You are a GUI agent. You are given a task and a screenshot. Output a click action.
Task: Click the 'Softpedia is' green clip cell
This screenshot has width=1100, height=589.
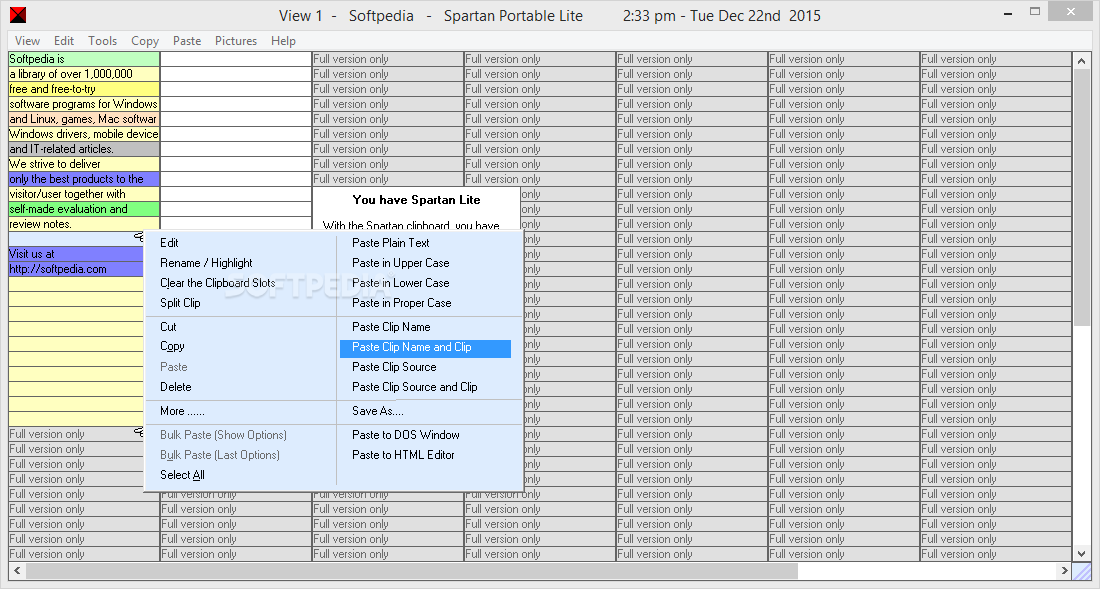(x=84, y=59)
